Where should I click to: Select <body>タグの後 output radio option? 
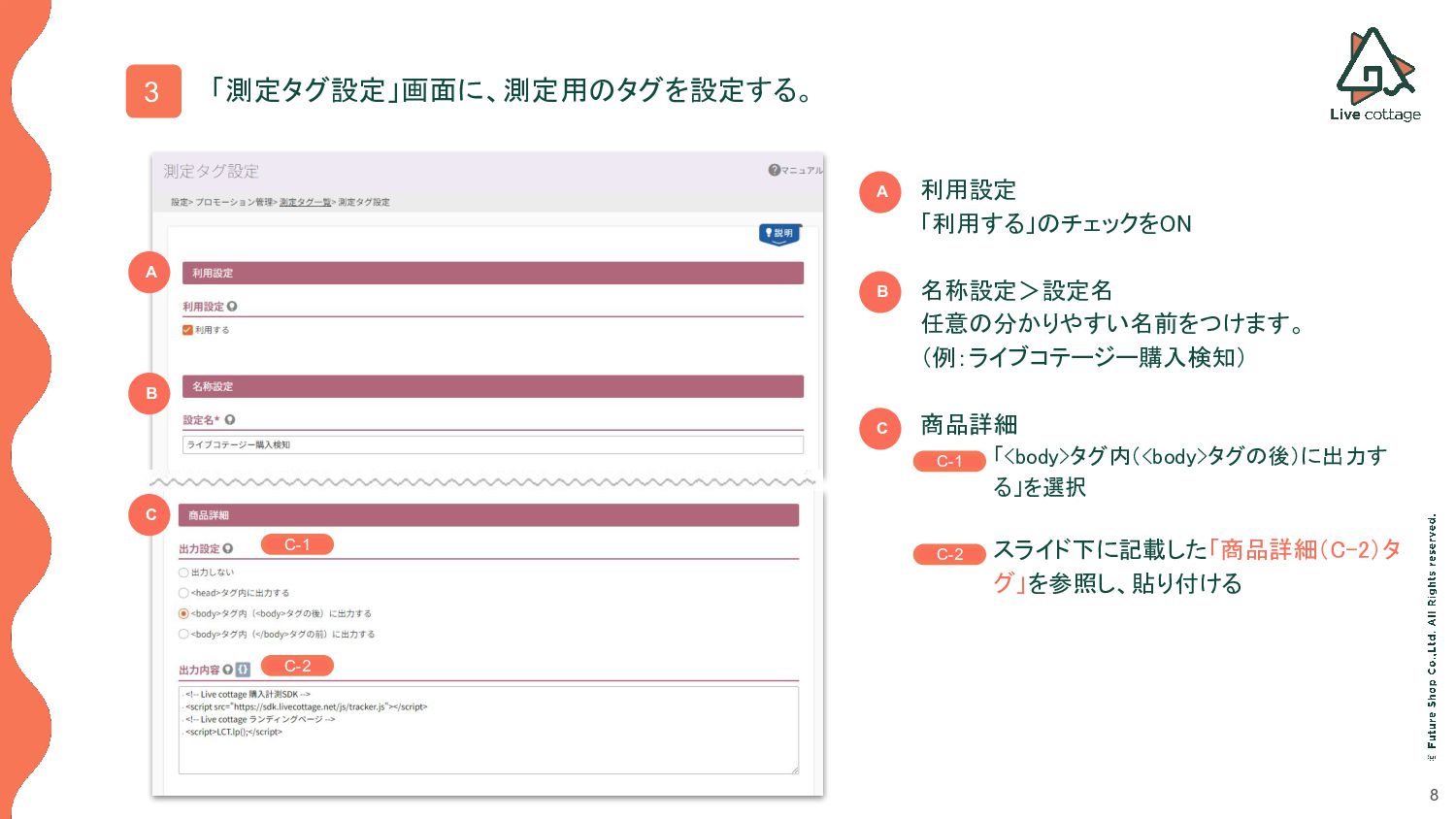point(183,613)
